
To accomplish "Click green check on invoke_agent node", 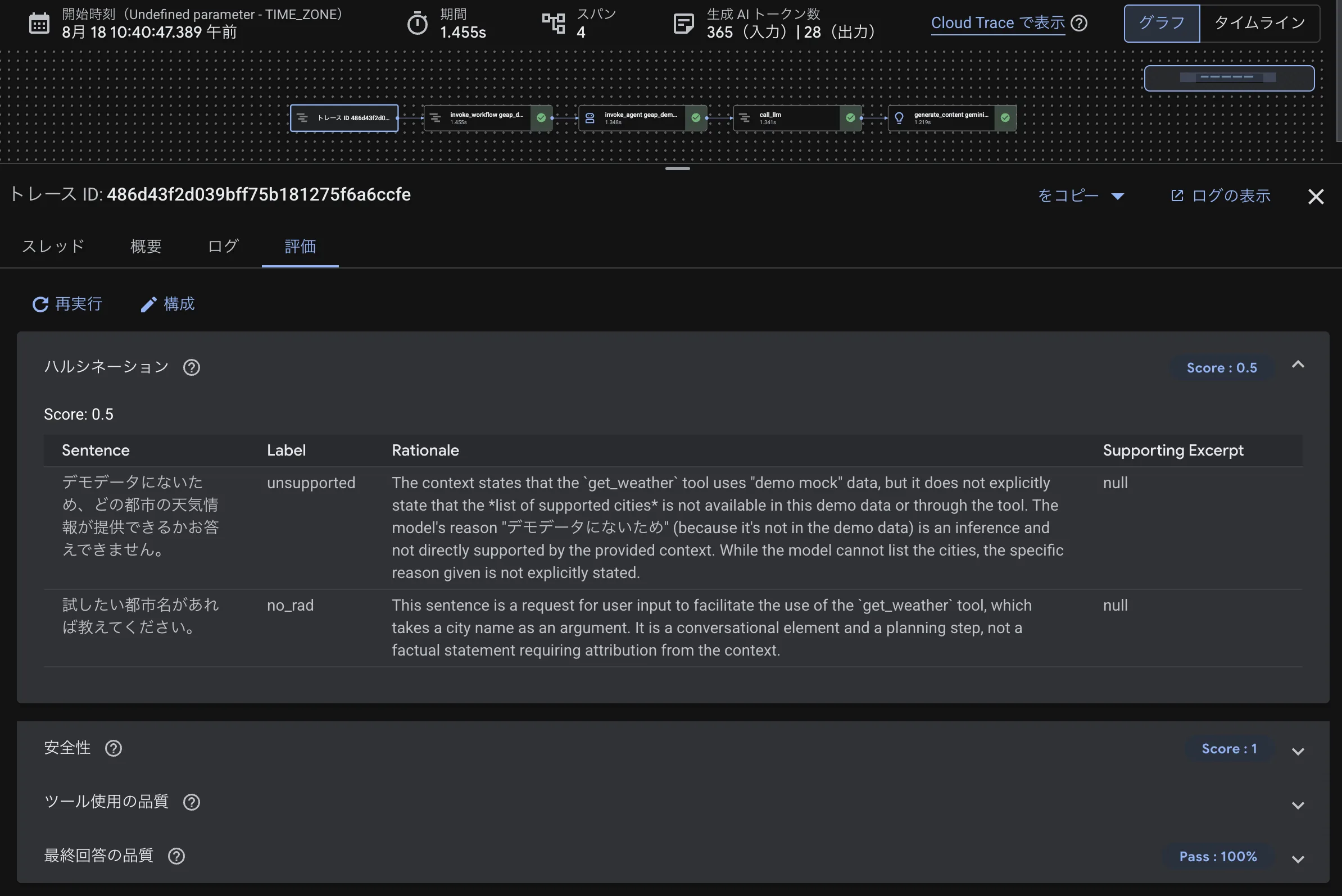I will 696,119.
